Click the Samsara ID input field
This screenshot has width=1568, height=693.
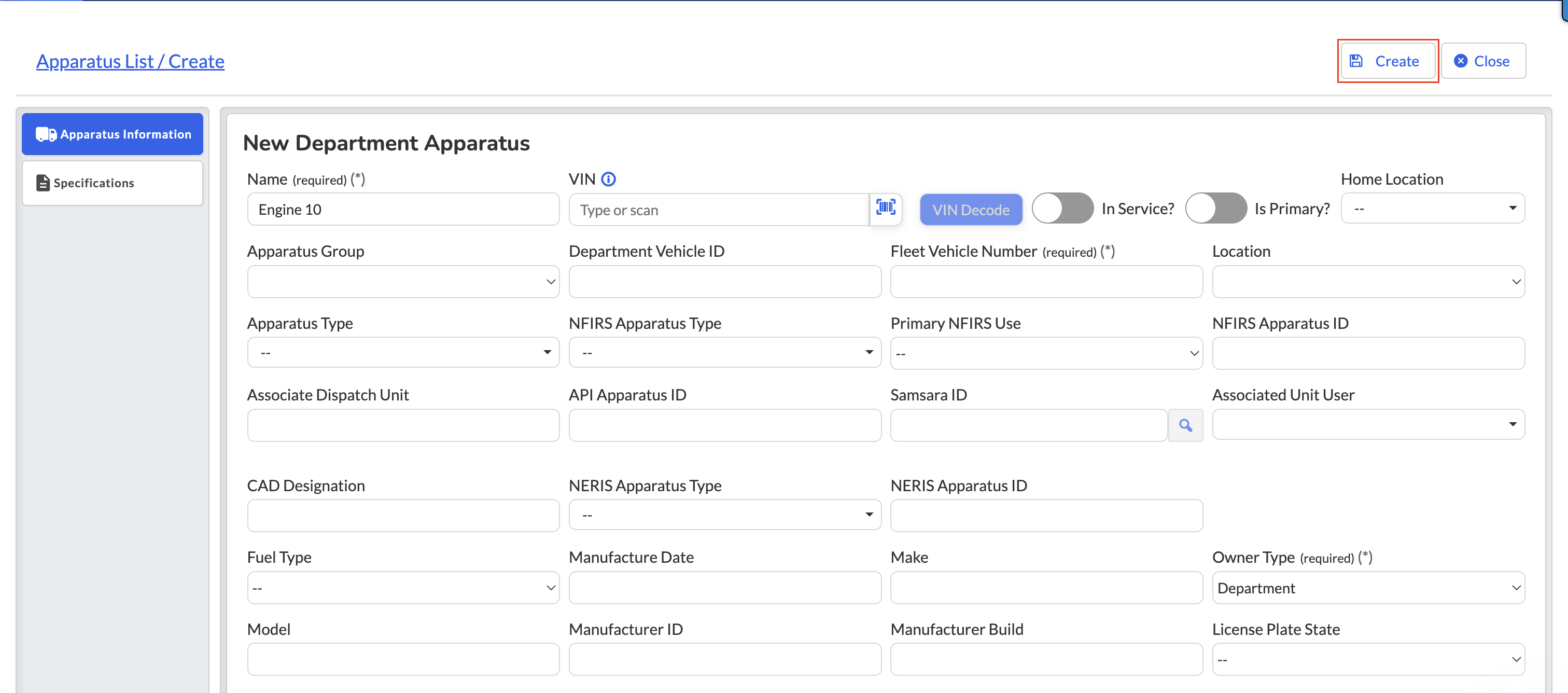pyautogui.click(x=1029, y=425)
